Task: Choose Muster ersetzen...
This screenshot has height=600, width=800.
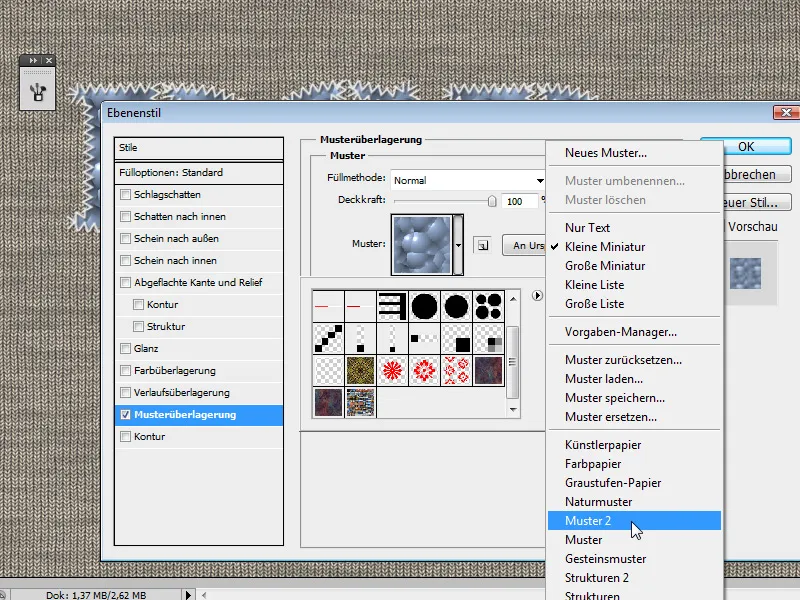Action: [611, 417]
